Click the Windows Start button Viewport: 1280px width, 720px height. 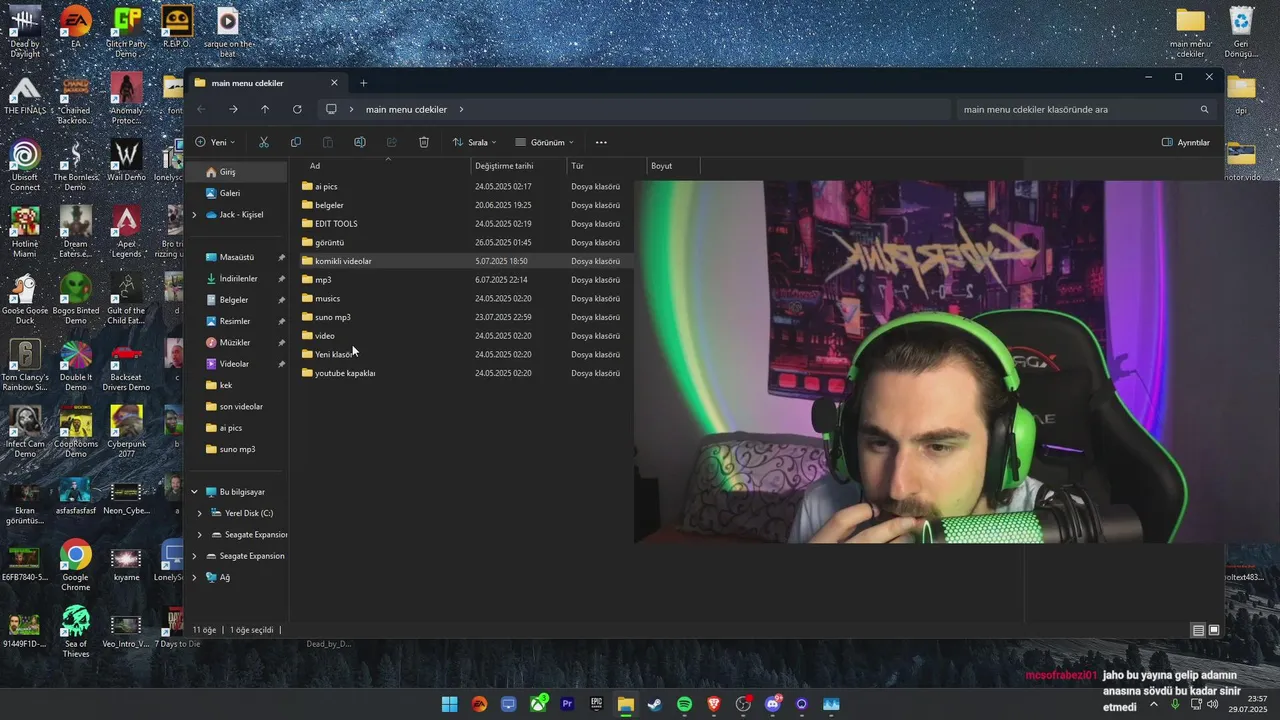[450, 704]
